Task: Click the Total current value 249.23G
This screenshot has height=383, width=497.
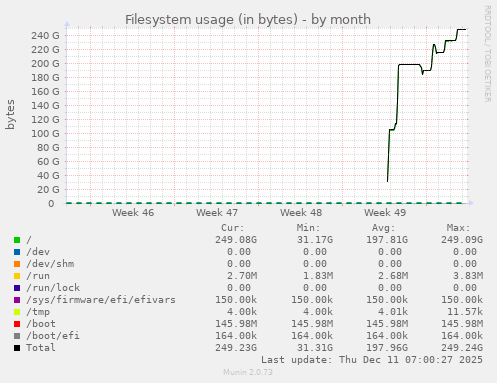Action: click(236, 348)
